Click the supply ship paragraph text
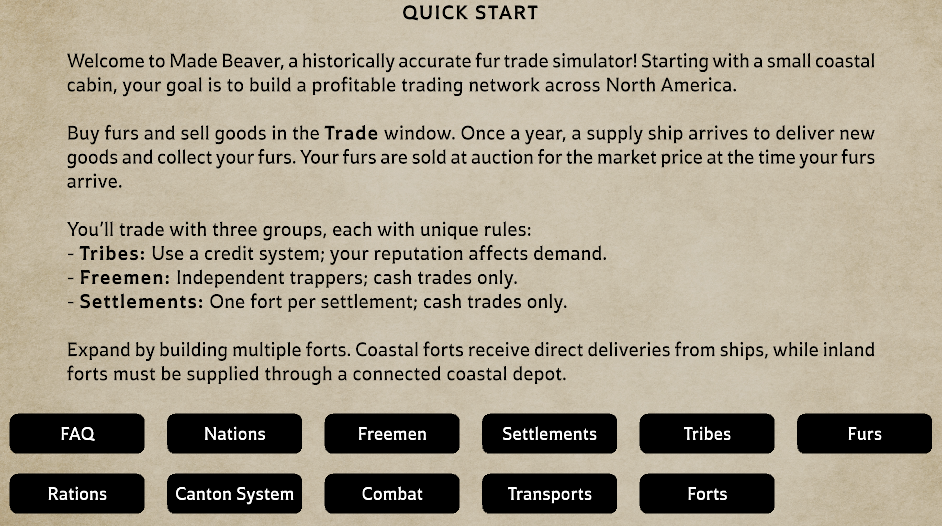 point(470,157)
